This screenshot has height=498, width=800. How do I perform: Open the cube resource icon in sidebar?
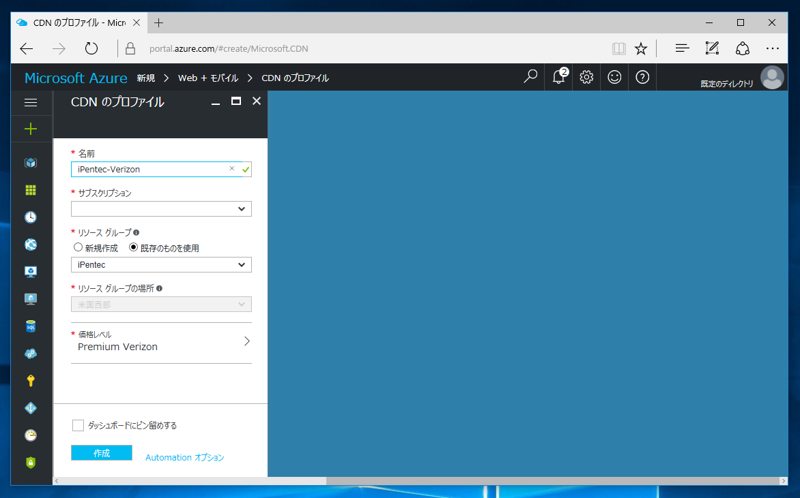31,163
